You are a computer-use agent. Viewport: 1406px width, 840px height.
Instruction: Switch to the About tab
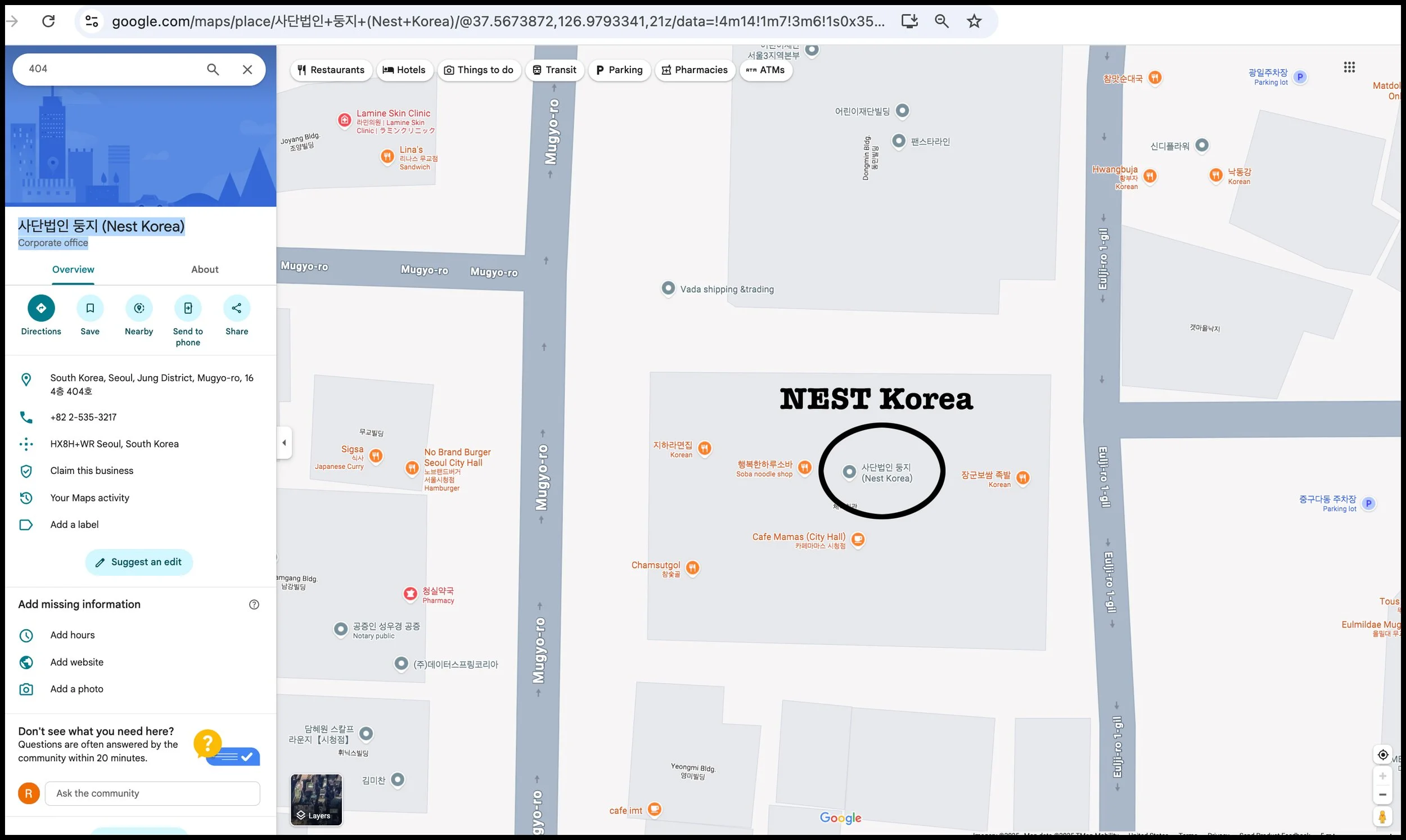pos(204,269)
